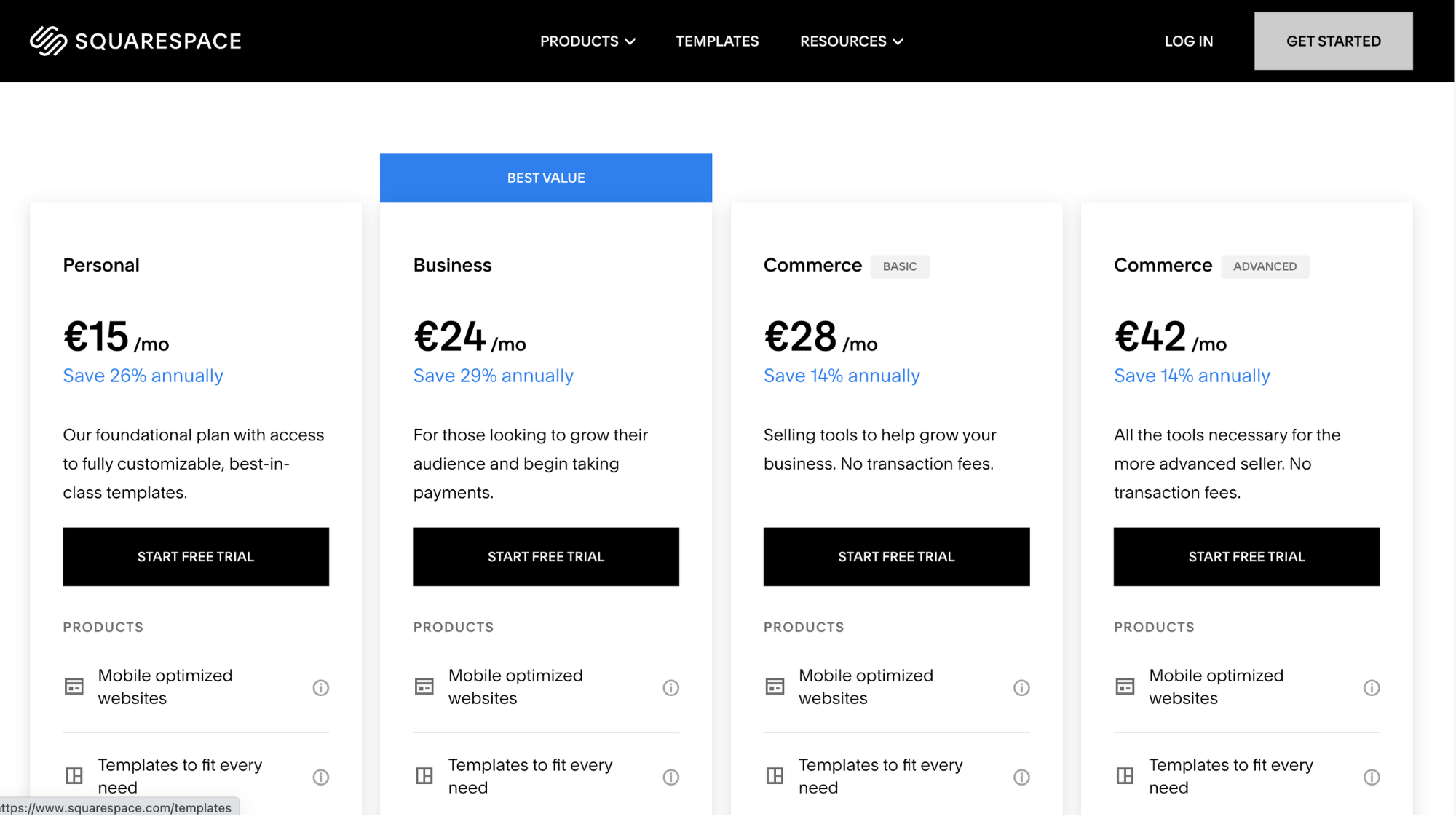Click info icon for Business mobile optimized websites
This screenshot has width=1456, height=819.
coord(670,687)
